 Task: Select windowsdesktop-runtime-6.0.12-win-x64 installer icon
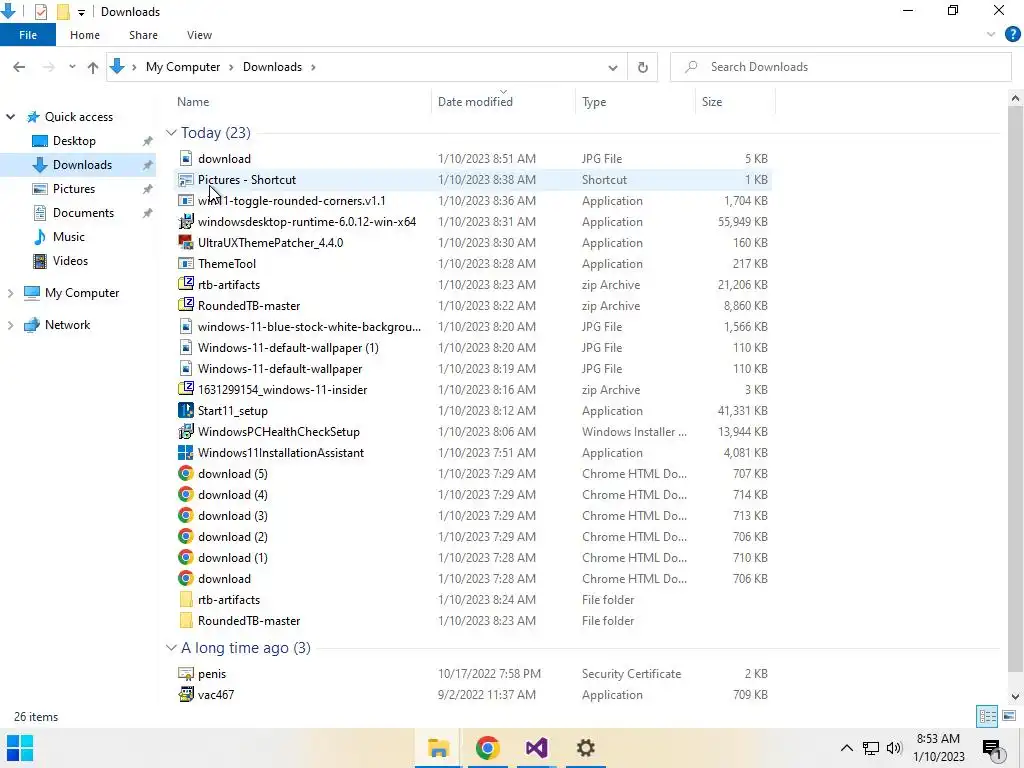click(x=185, y=221)
